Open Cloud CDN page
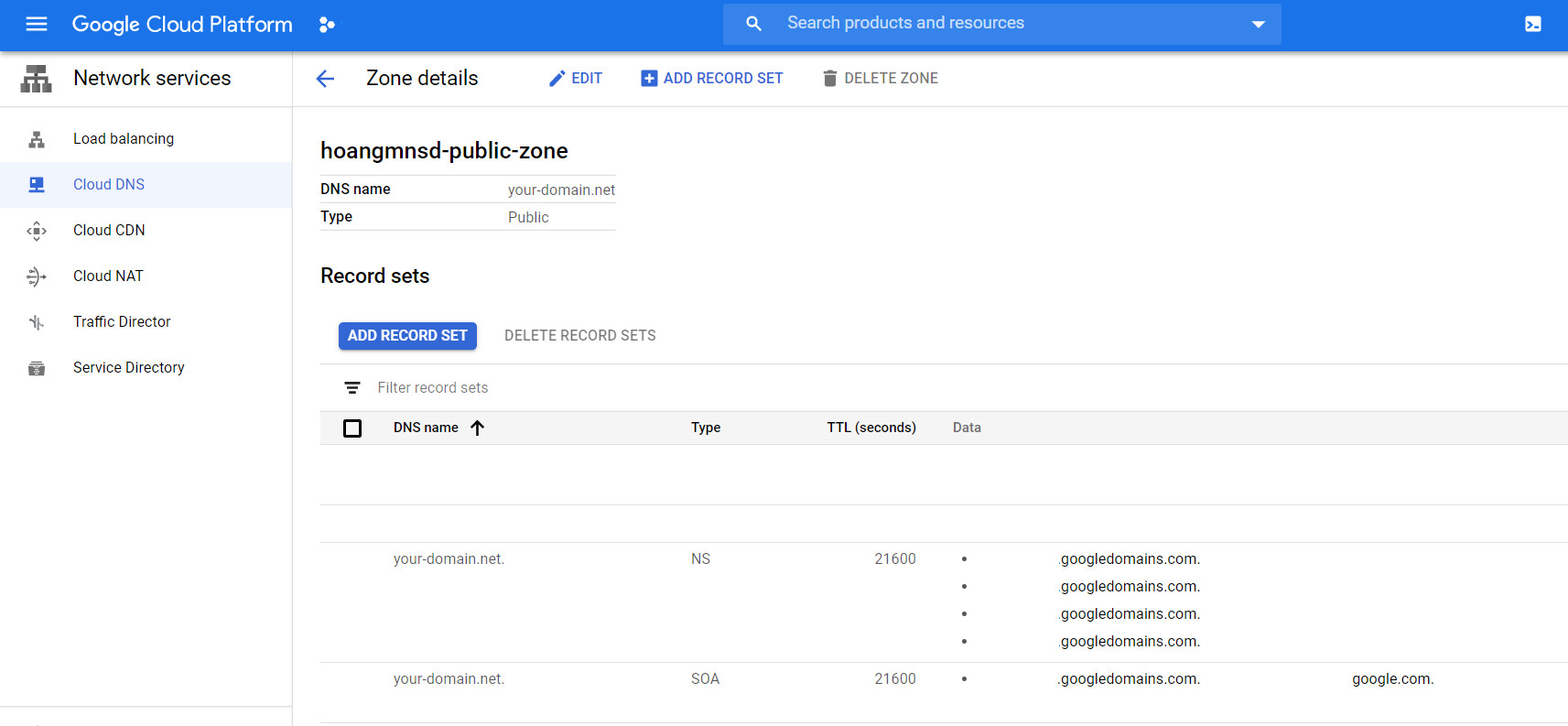The height and width of the screenshot is (726, 1568). click(109, 231)
